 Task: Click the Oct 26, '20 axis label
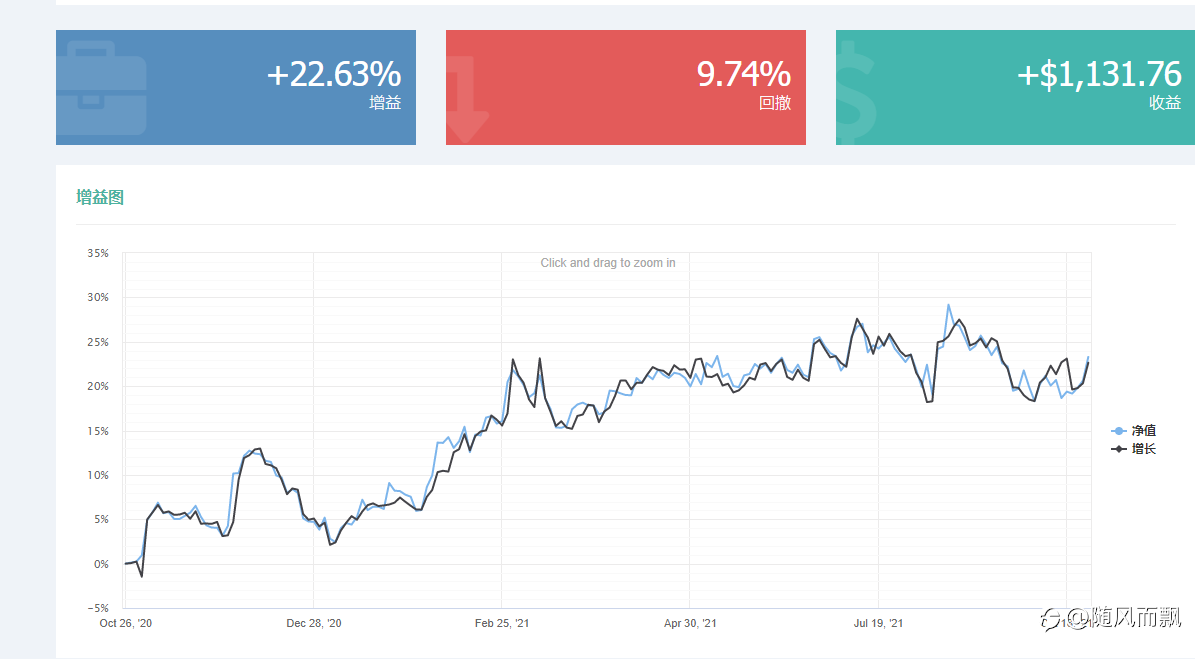coord(126,623)
